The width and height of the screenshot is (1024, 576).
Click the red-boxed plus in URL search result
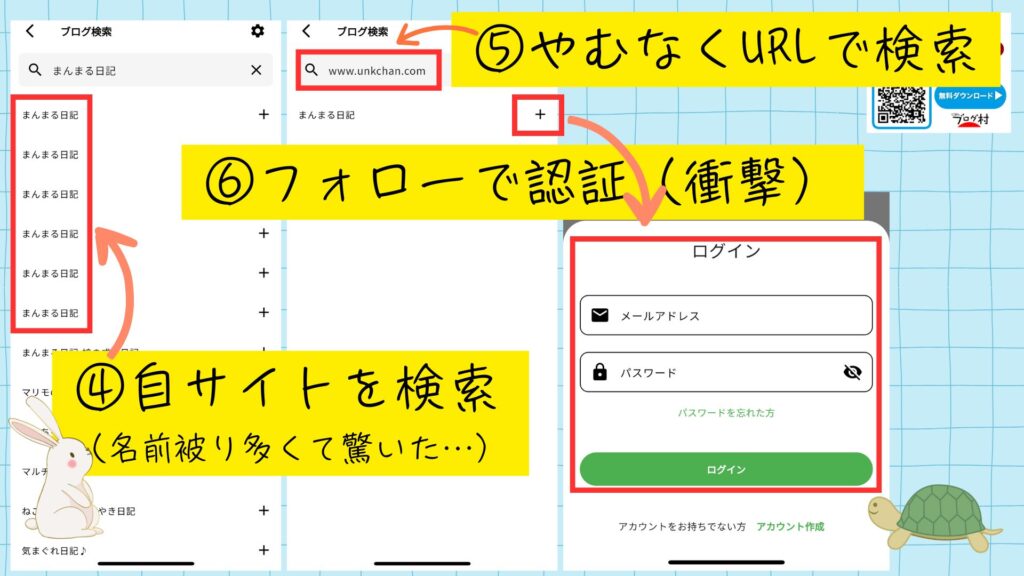click(x=540, y=115)
